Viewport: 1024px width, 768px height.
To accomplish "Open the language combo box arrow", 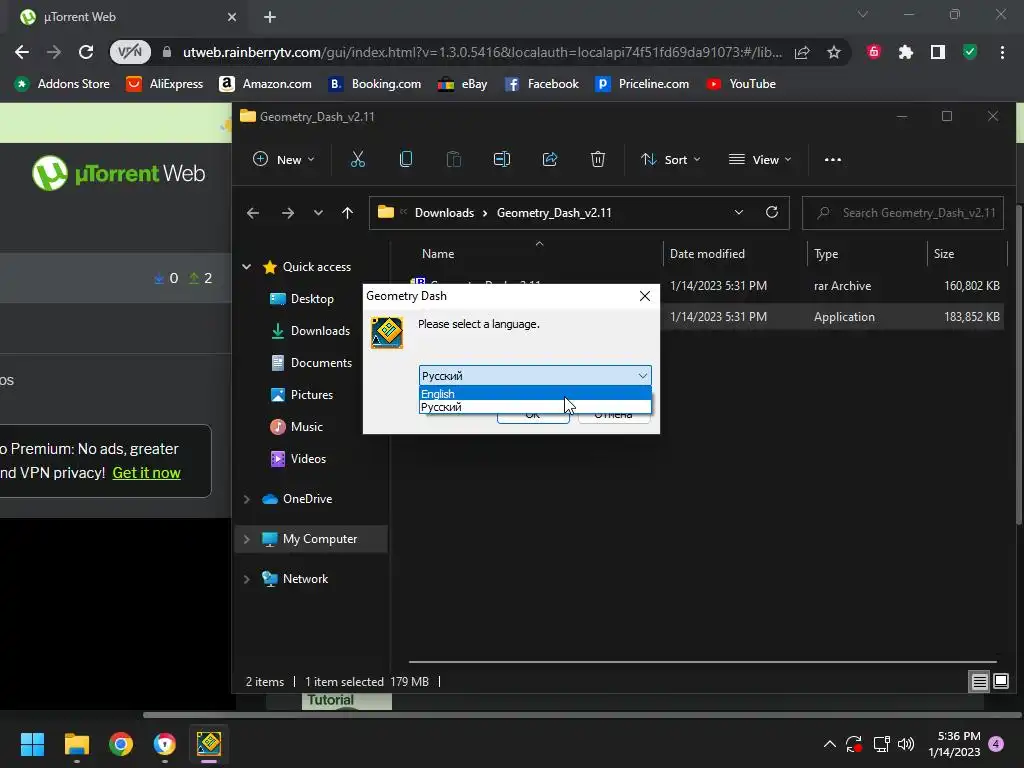I will click(643, 376).
